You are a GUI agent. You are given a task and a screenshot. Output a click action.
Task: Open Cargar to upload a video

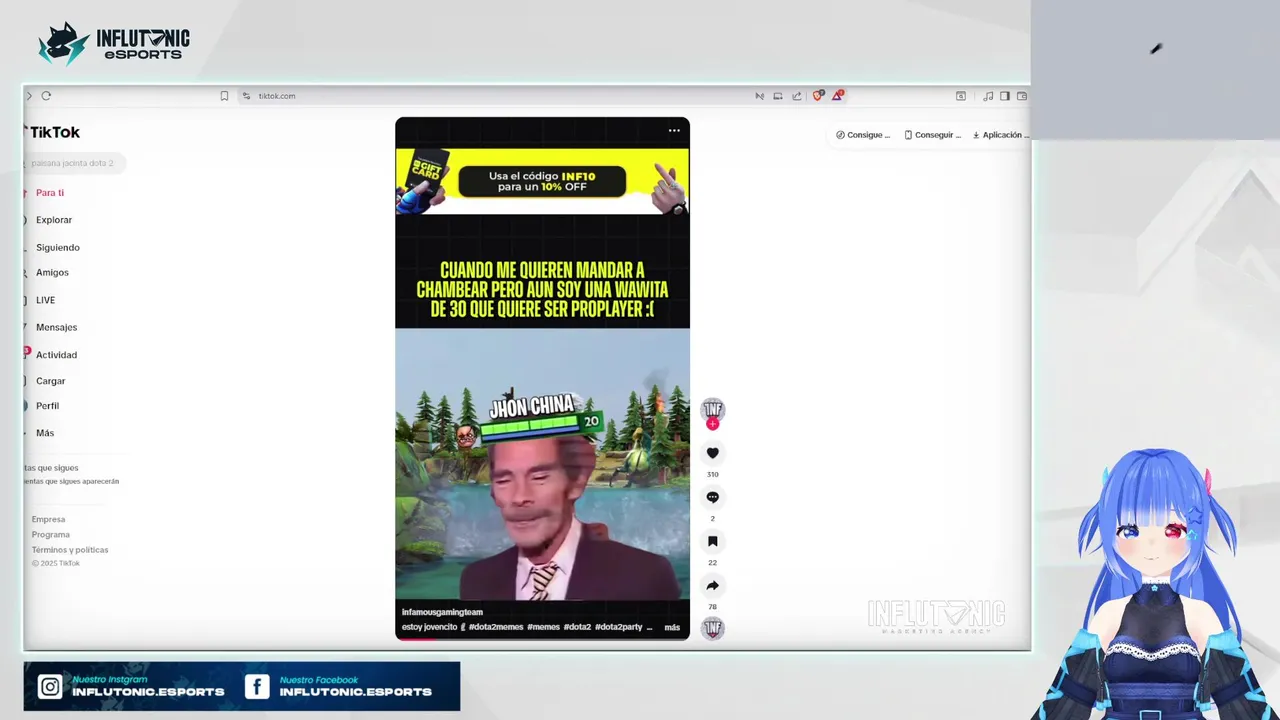(x=50, y=381)
